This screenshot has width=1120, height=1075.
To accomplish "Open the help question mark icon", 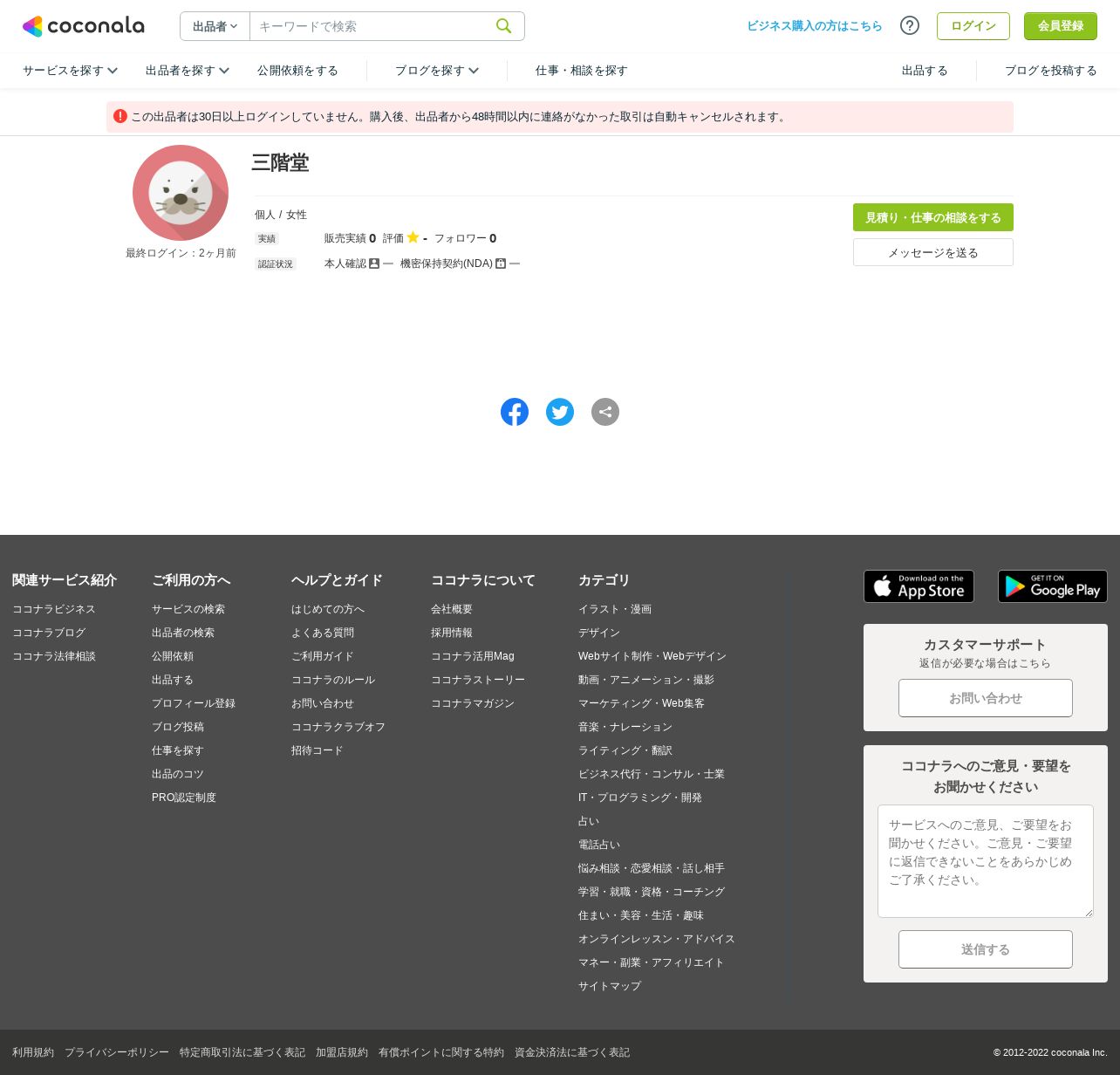I will [910, 25].
